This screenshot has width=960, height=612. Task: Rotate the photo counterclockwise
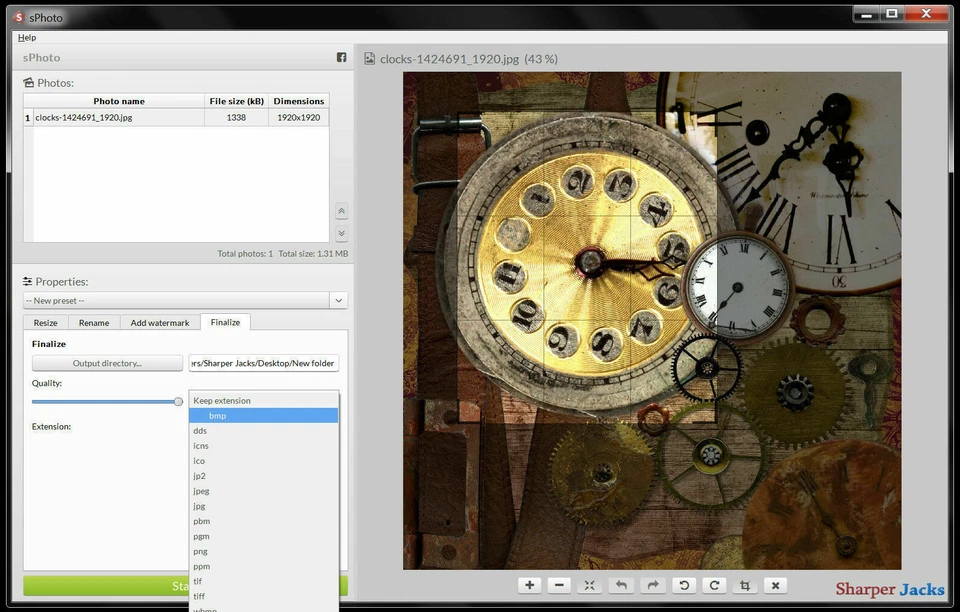pos(685,585)
